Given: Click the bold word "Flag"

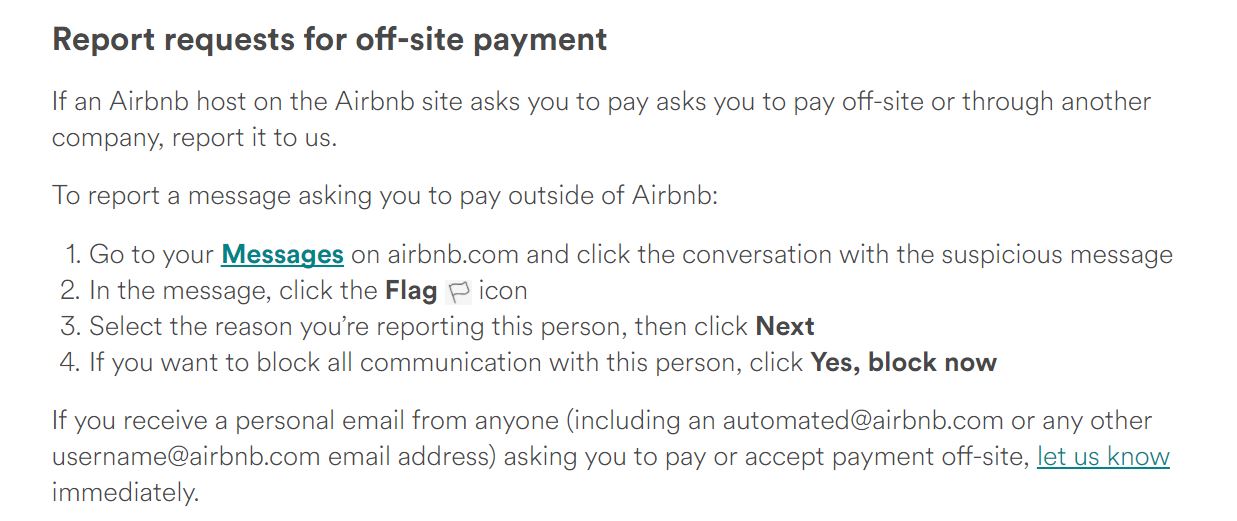Looking at the screenshot, I should point(411,291).
